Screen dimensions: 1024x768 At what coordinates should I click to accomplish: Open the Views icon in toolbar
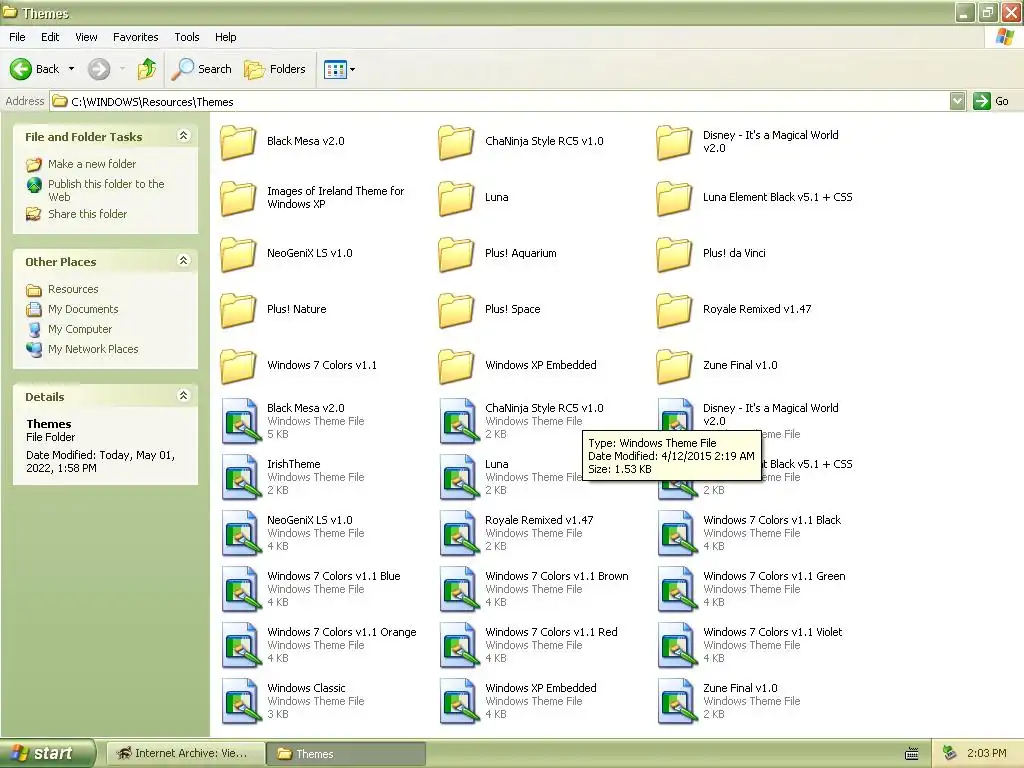coord(335,69)
